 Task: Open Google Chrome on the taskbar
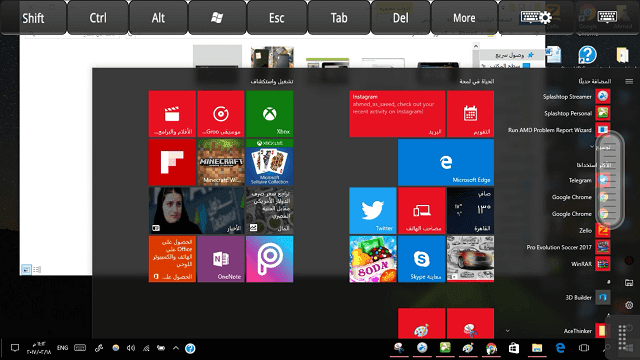[491, 348]
